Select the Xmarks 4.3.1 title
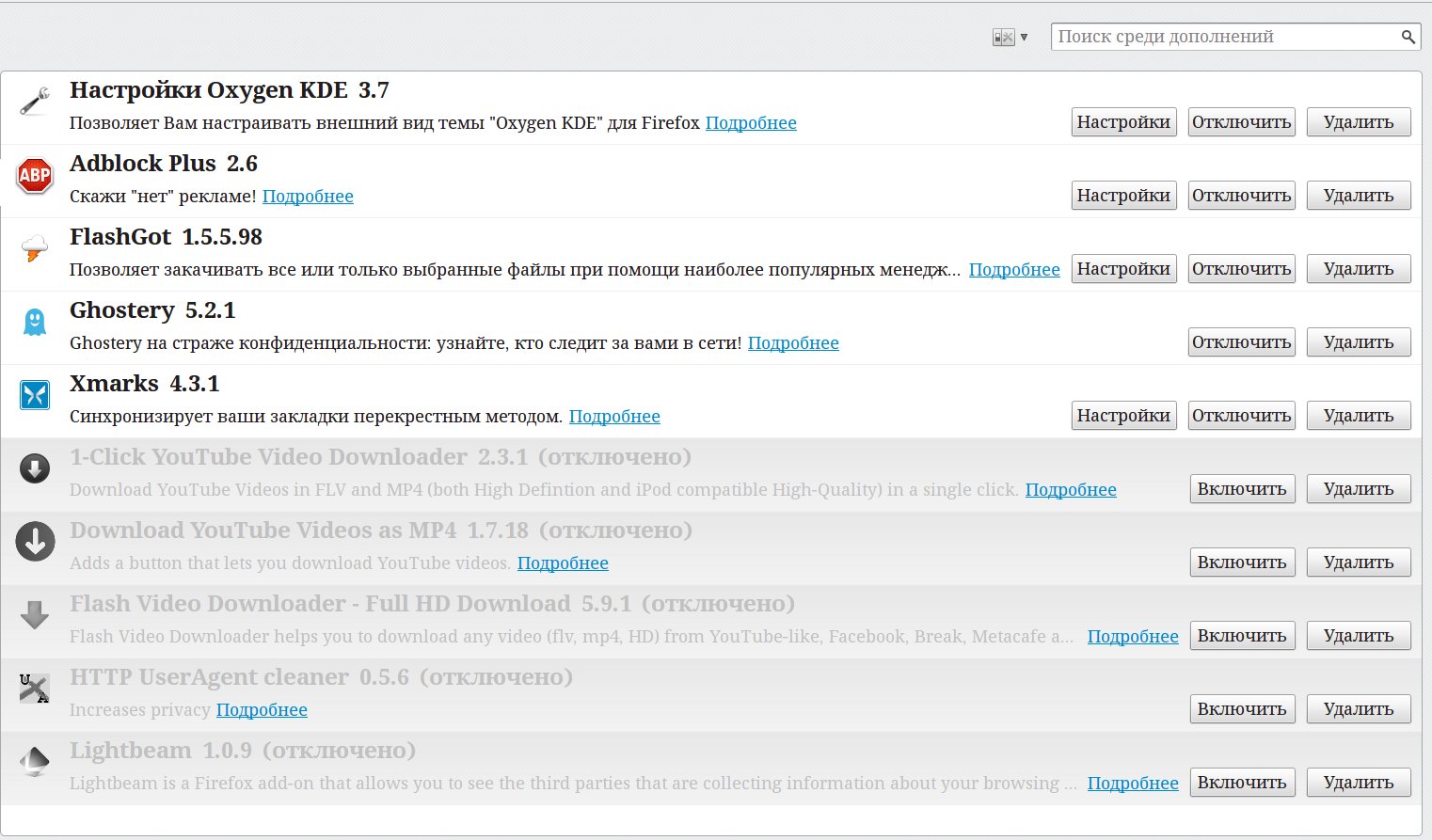 point(145,384)
